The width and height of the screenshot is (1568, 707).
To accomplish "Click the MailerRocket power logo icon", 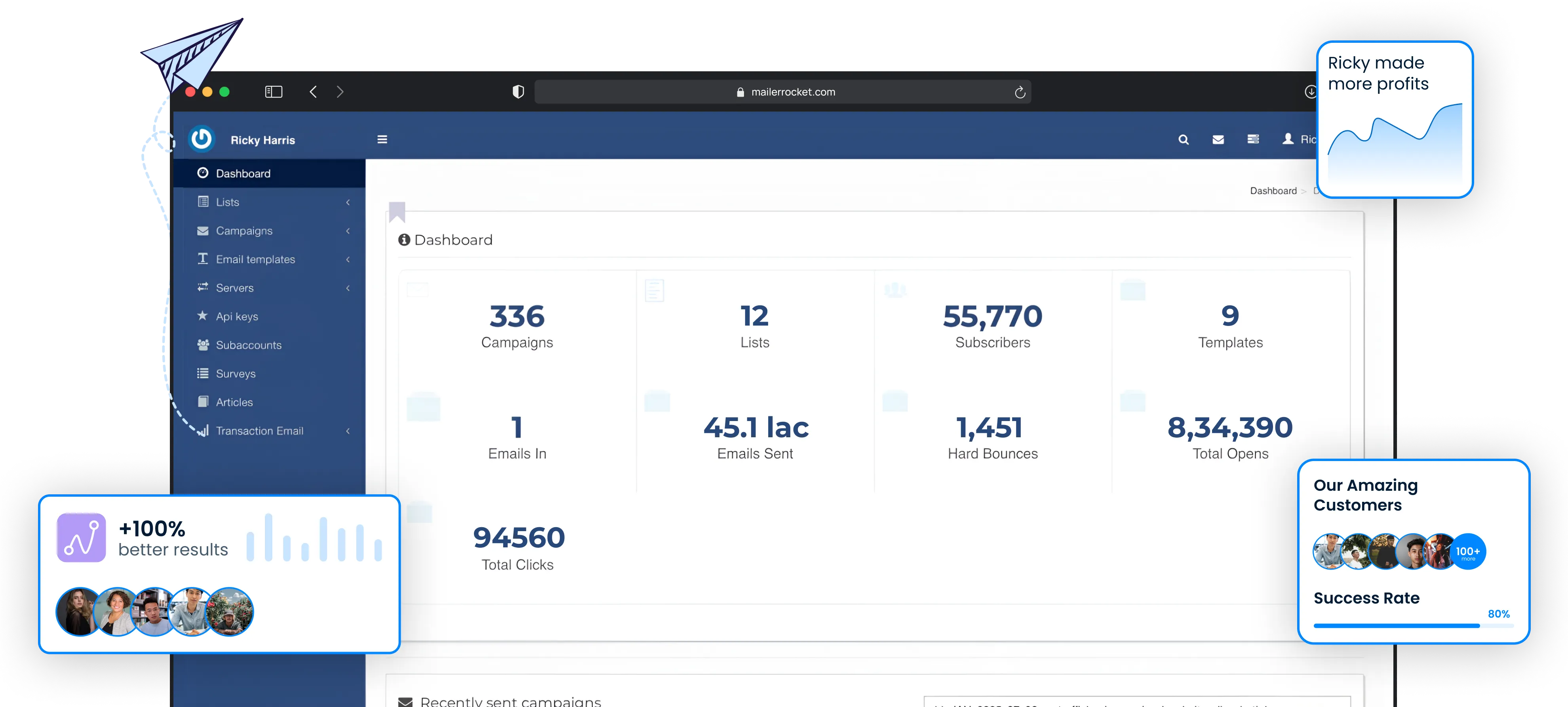I will (202, 139).
